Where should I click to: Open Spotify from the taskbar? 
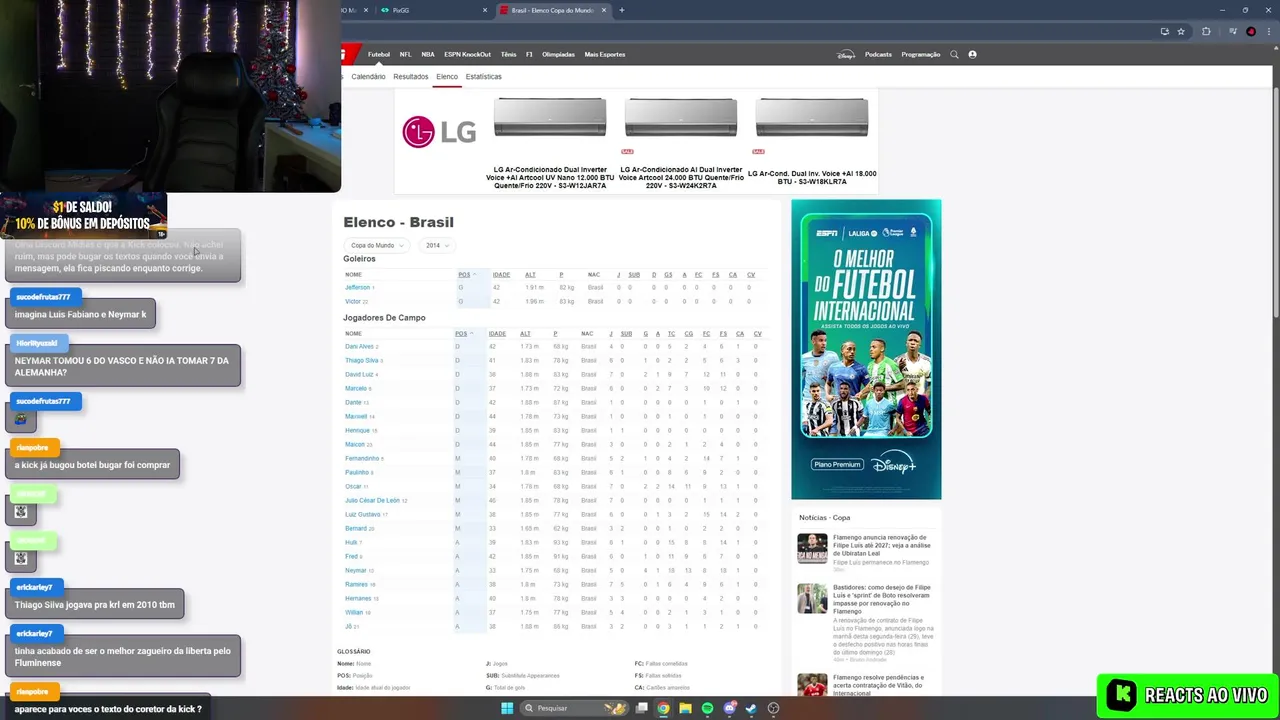[x=707, y=708]
